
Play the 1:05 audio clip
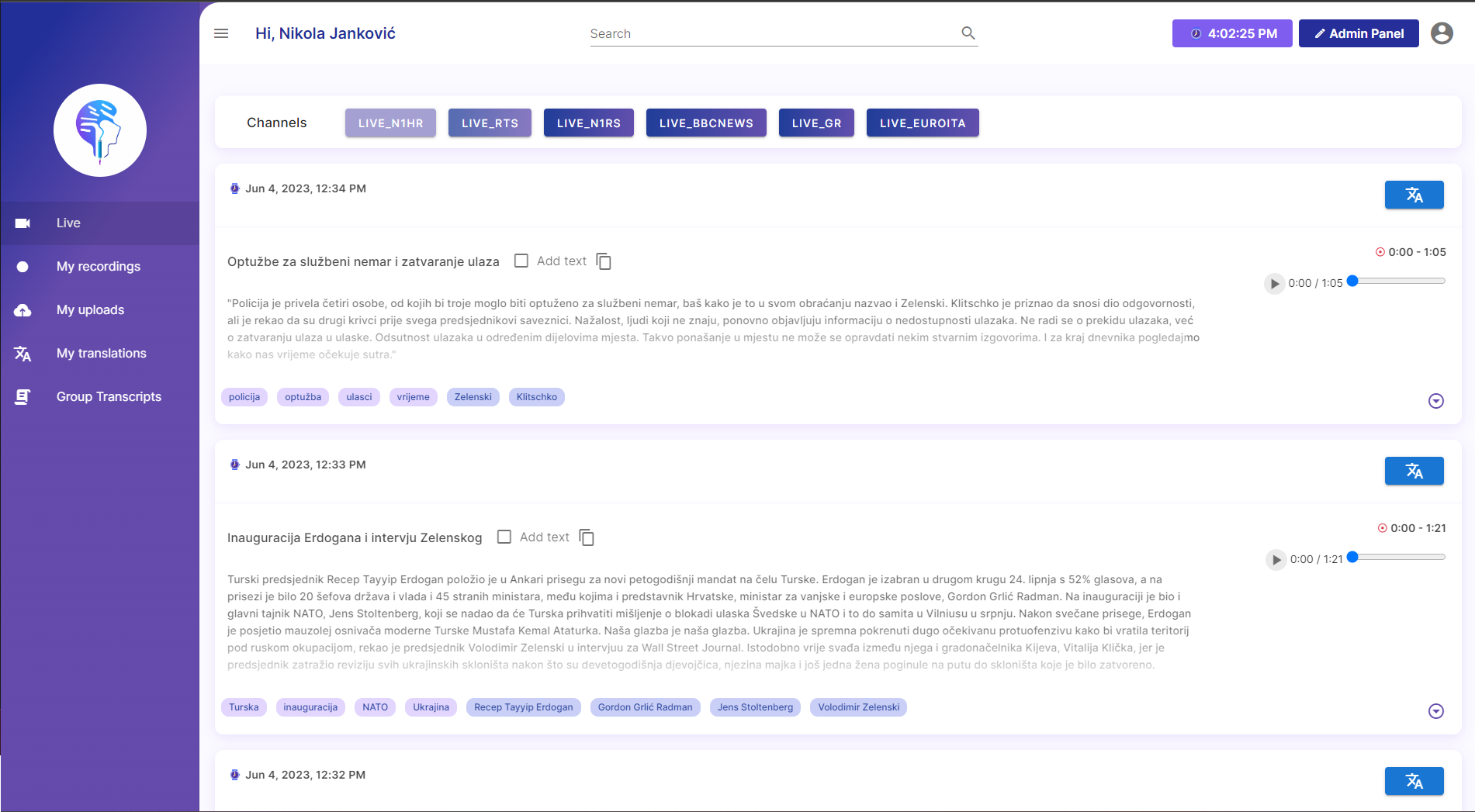(x=1274, y=284)
